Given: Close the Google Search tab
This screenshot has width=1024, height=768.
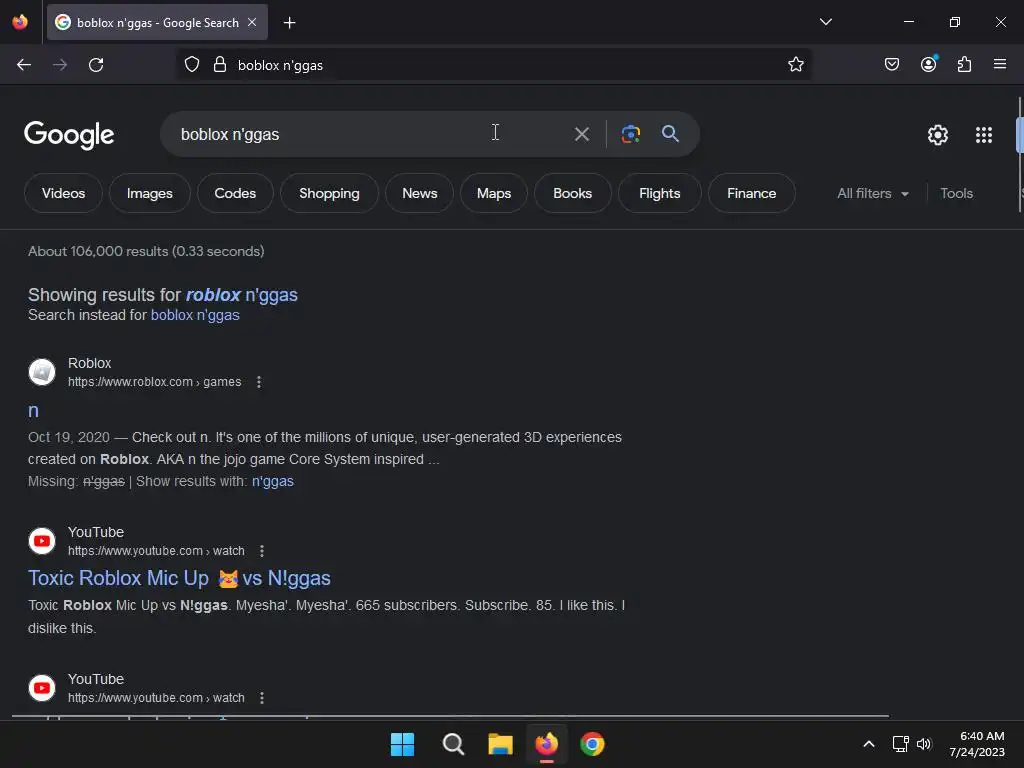Looking at the screenshot, I should pos(252,22).
